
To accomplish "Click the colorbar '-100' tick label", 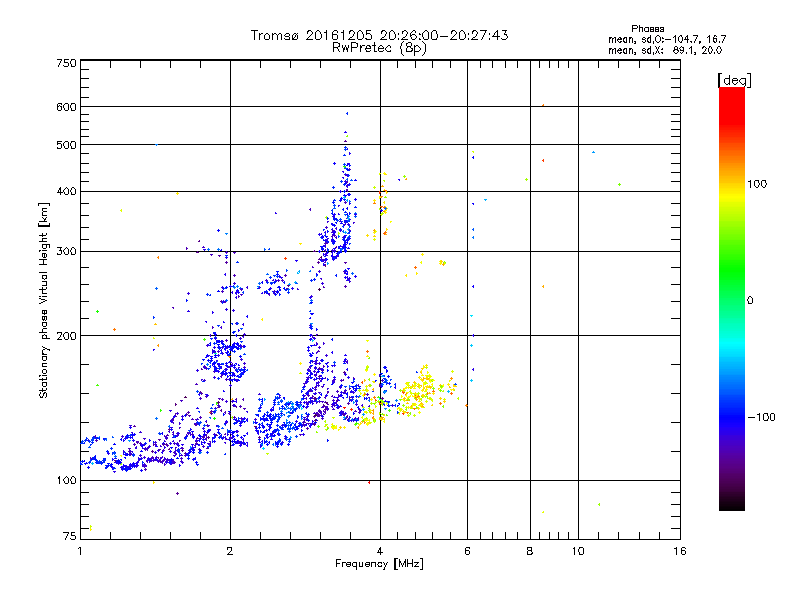I will tap(762, 417).
